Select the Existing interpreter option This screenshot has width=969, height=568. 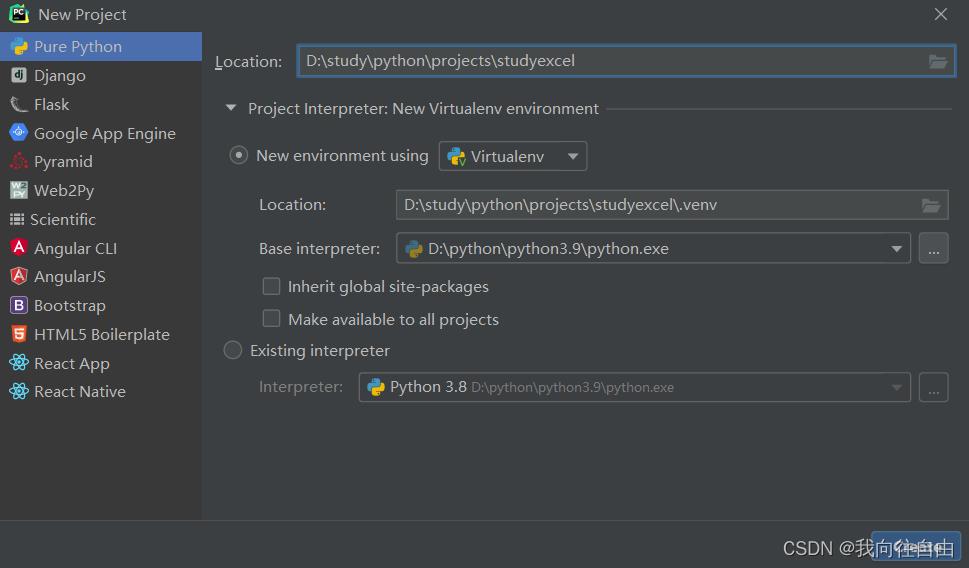(x=233, y=350)
